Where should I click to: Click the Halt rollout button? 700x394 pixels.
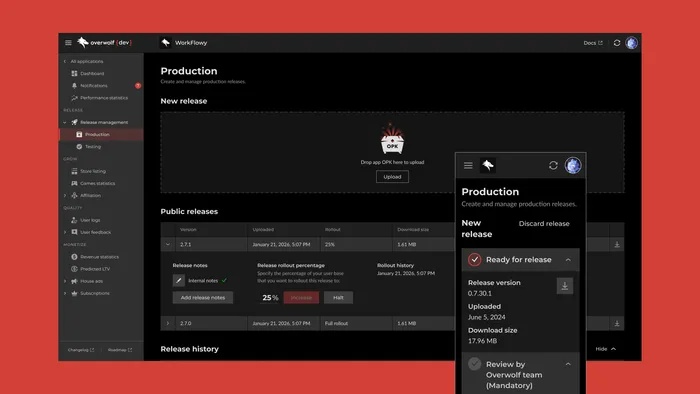pyautogui.click(x=338, y=298)
